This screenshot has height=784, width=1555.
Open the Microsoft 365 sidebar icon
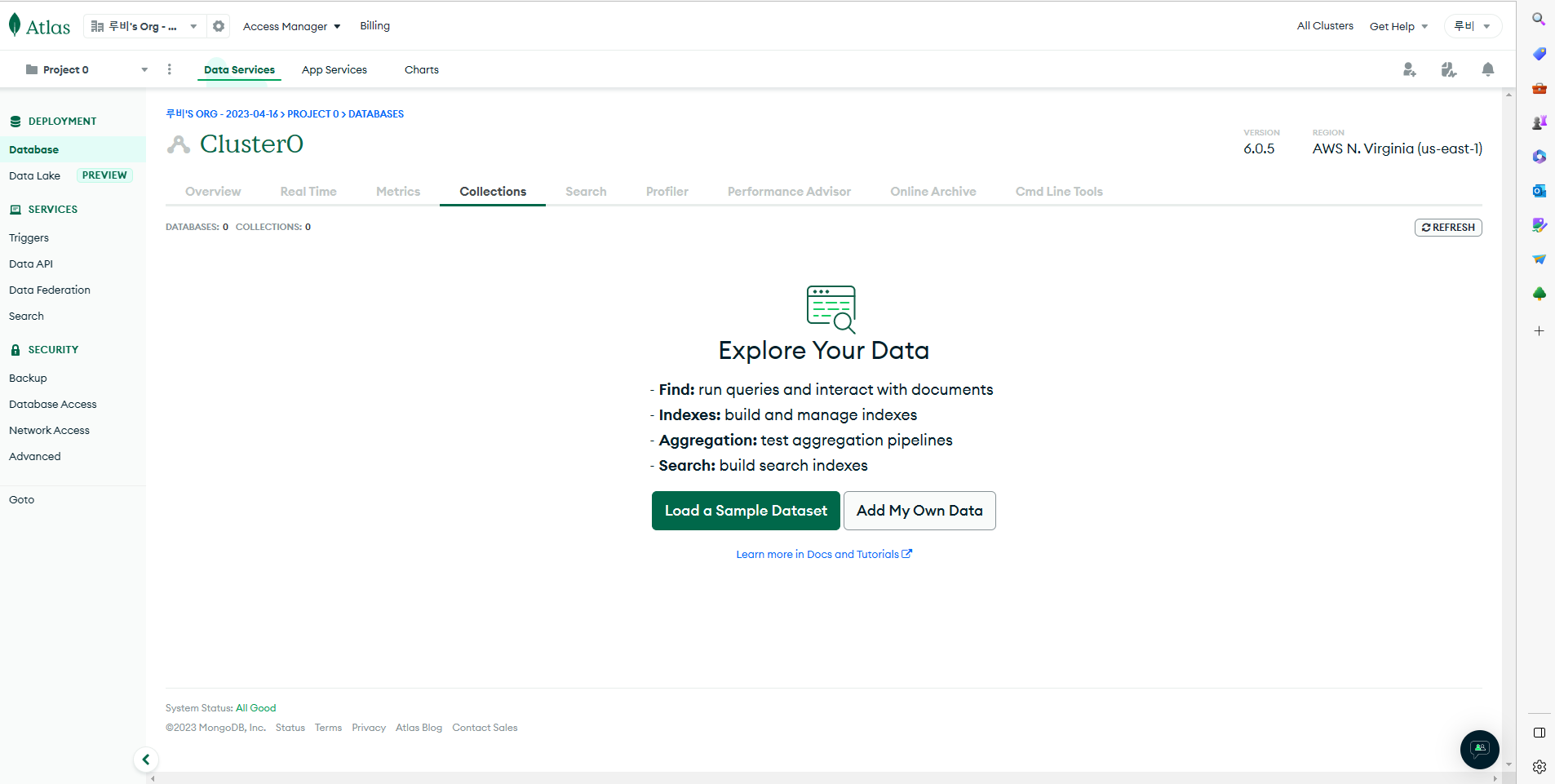[1539, 157]
